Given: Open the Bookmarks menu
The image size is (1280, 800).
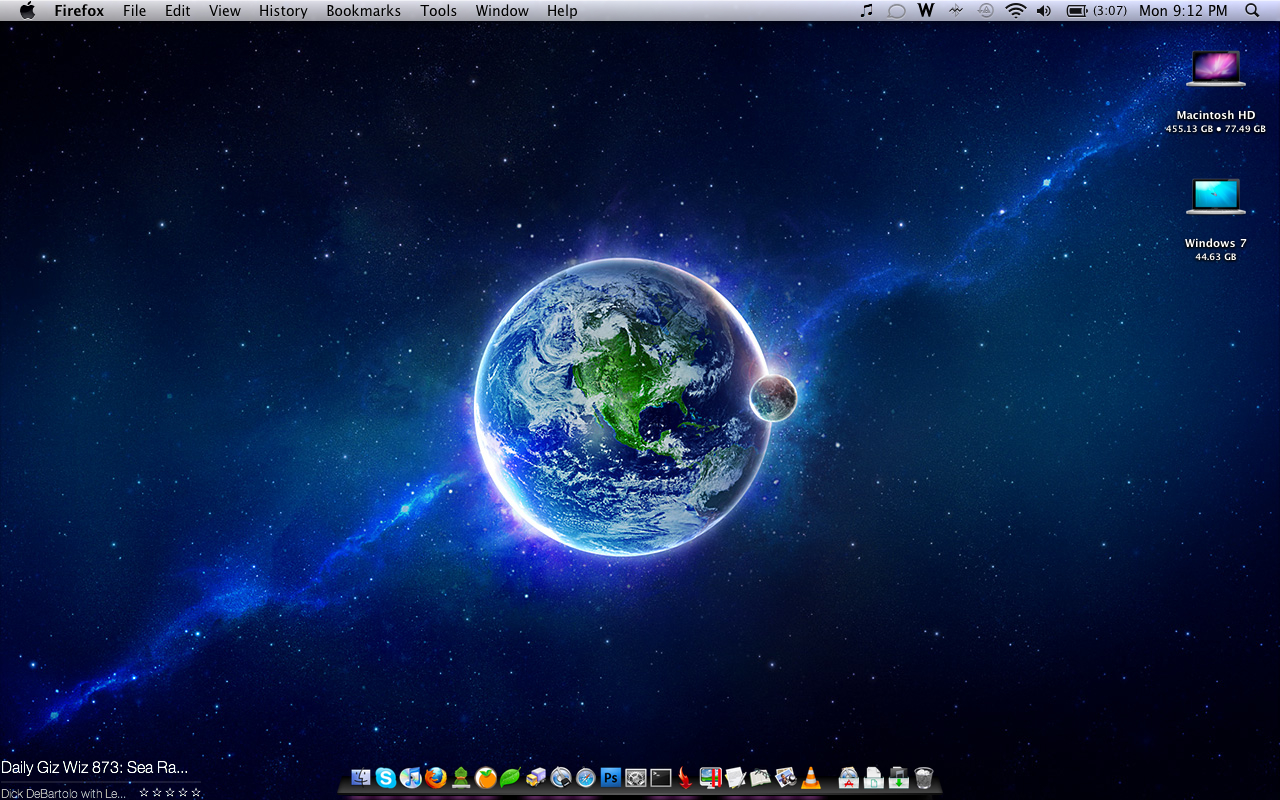Looking at the screenshot, I should click(x=363, y=11).
